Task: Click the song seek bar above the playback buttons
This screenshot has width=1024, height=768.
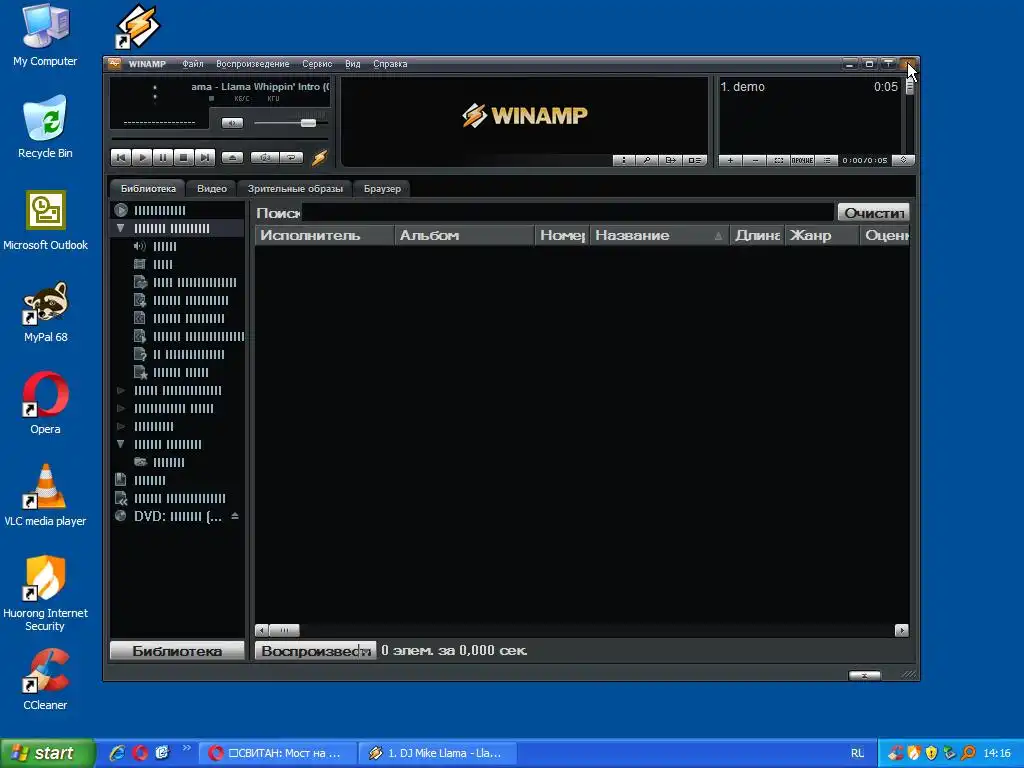Action: 219,139
